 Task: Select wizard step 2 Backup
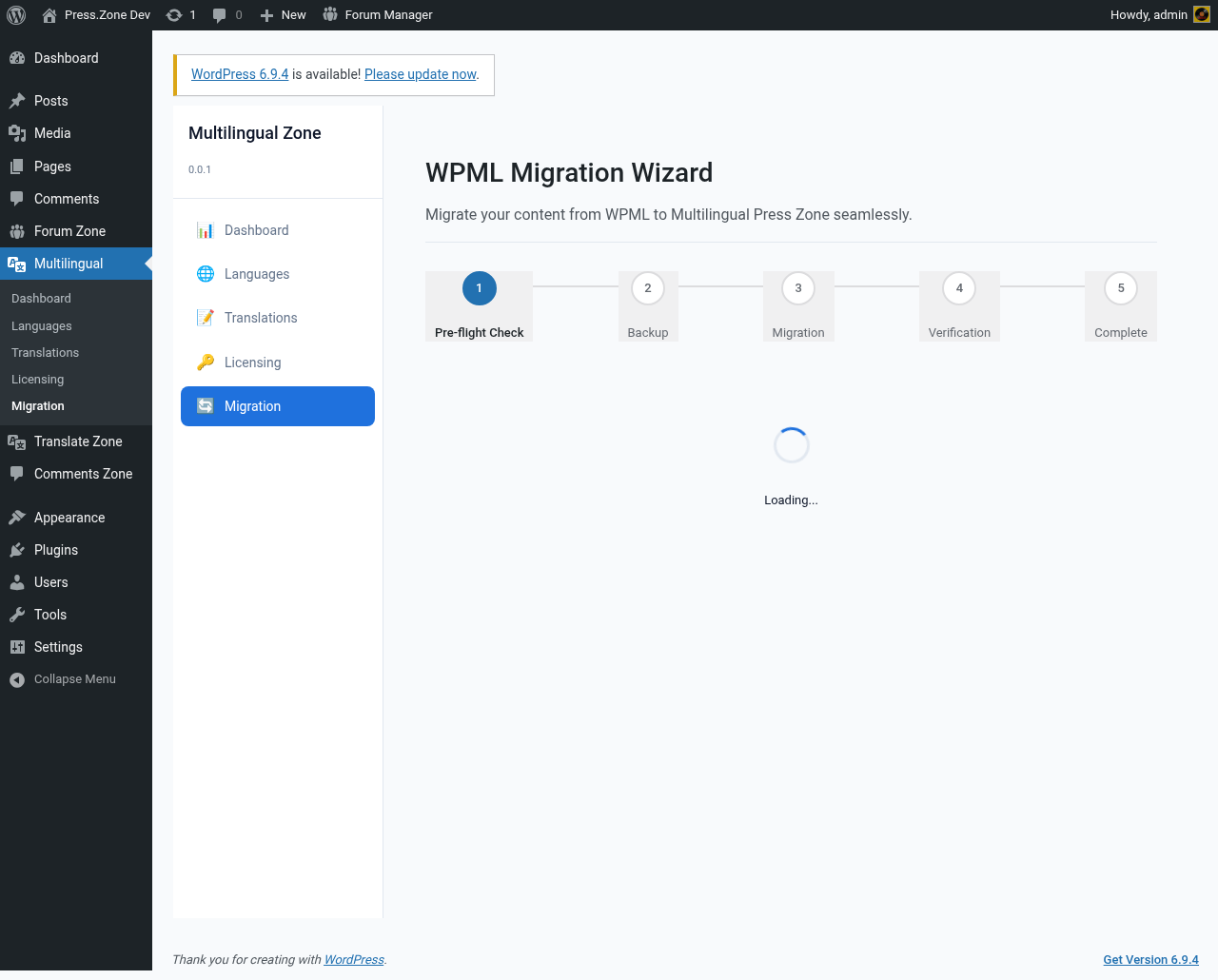click(x=648, y=306)
